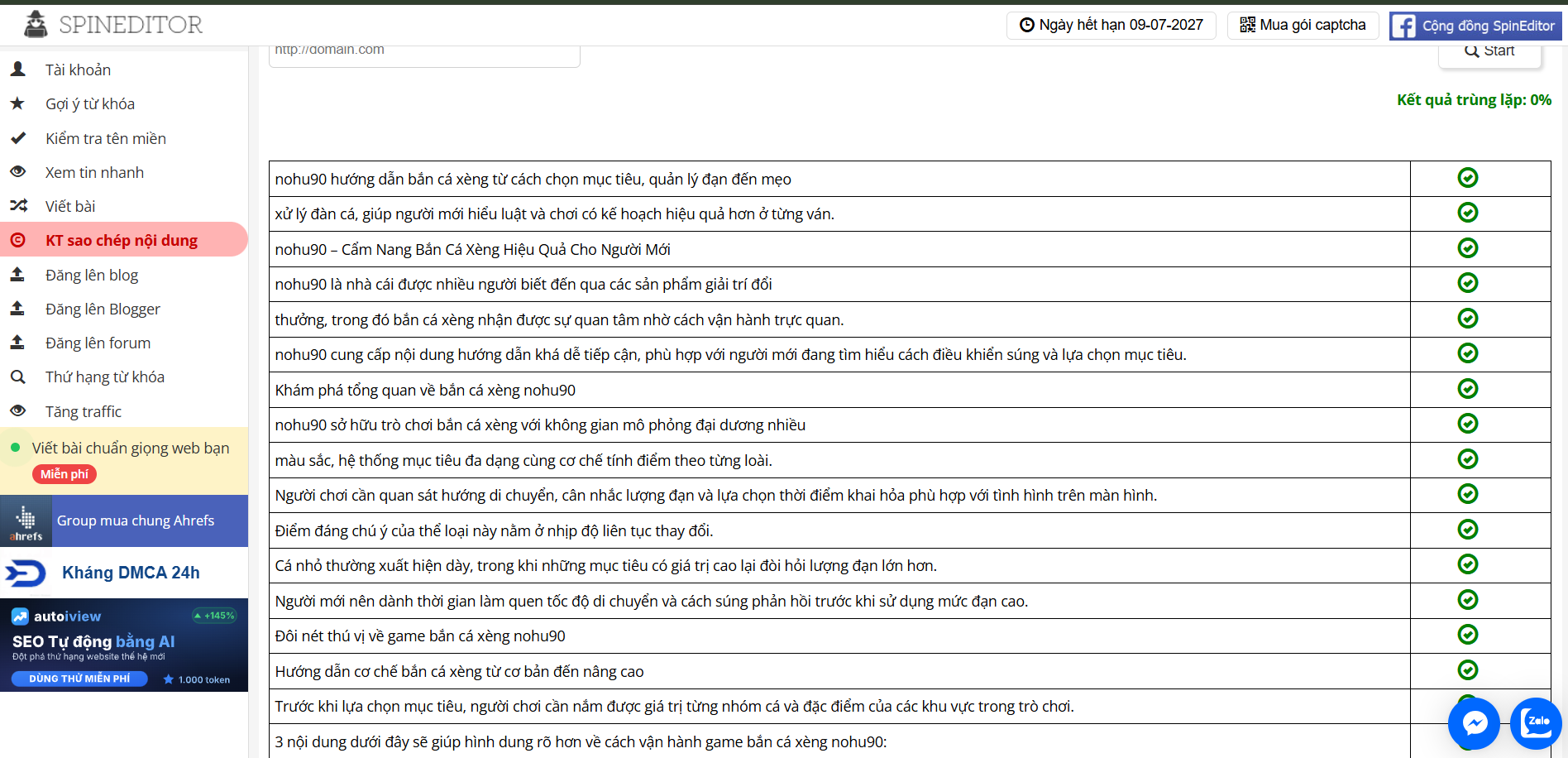Click the eye icon beside Xem tin nhanh
Screen dimensions: 1568x758
point(17,172)
